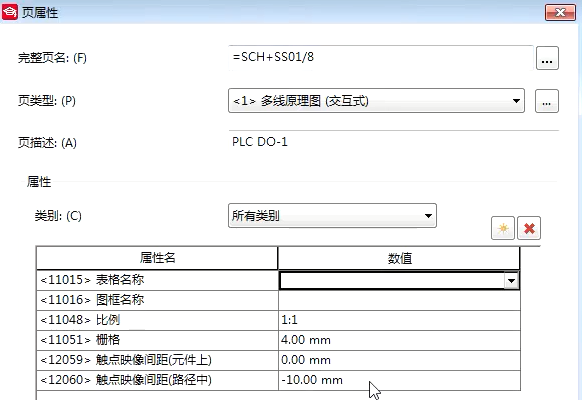Select the <12059> 触点映像间距(元件上) row
The height and width of the screenshot is (400, 582).
pos(157,360)
